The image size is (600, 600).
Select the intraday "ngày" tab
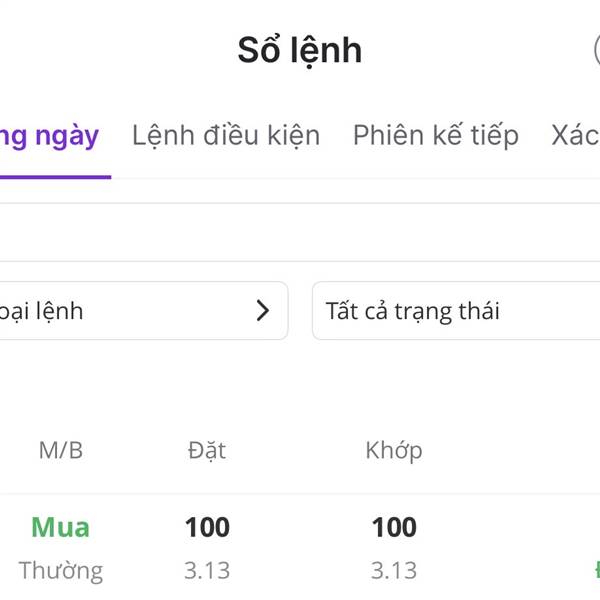tap(50, 136)
